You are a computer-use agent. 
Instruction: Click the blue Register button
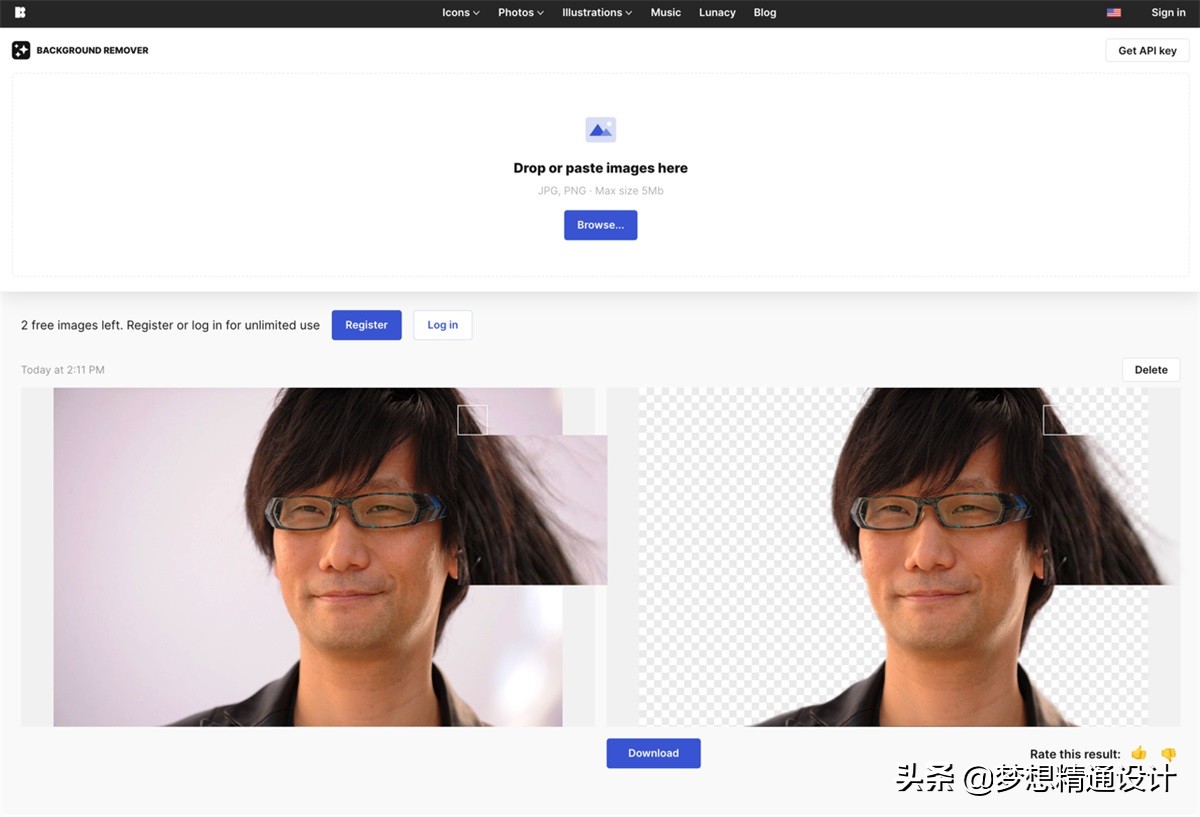tap(367, 325)
